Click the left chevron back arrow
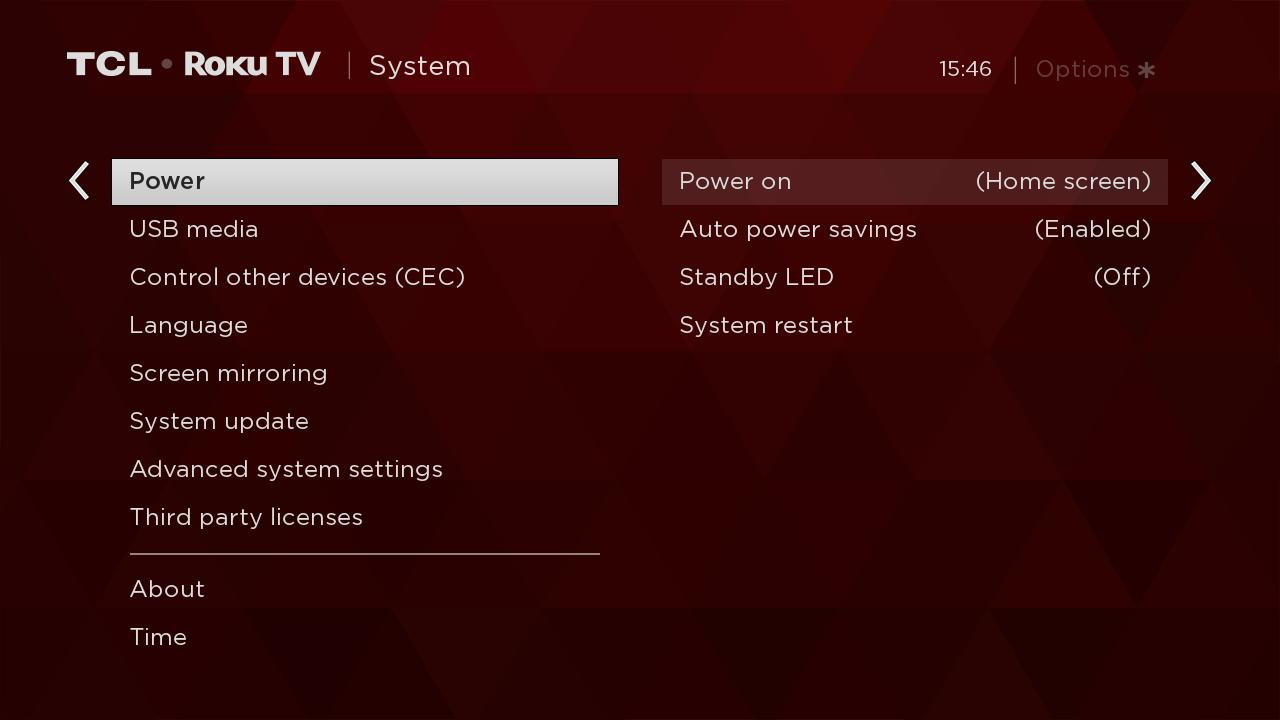 79,181
